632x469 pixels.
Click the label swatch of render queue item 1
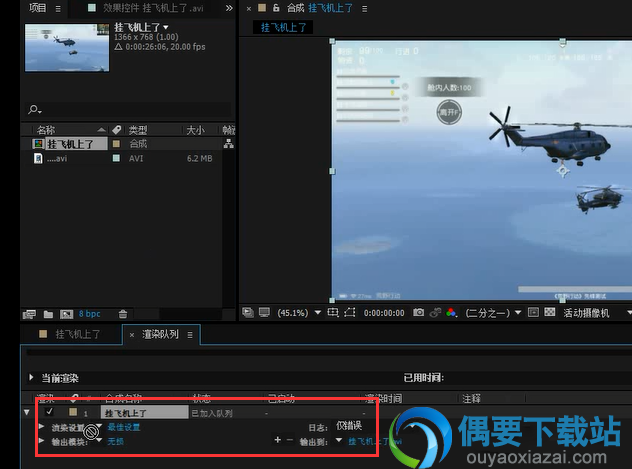(73, 412)
